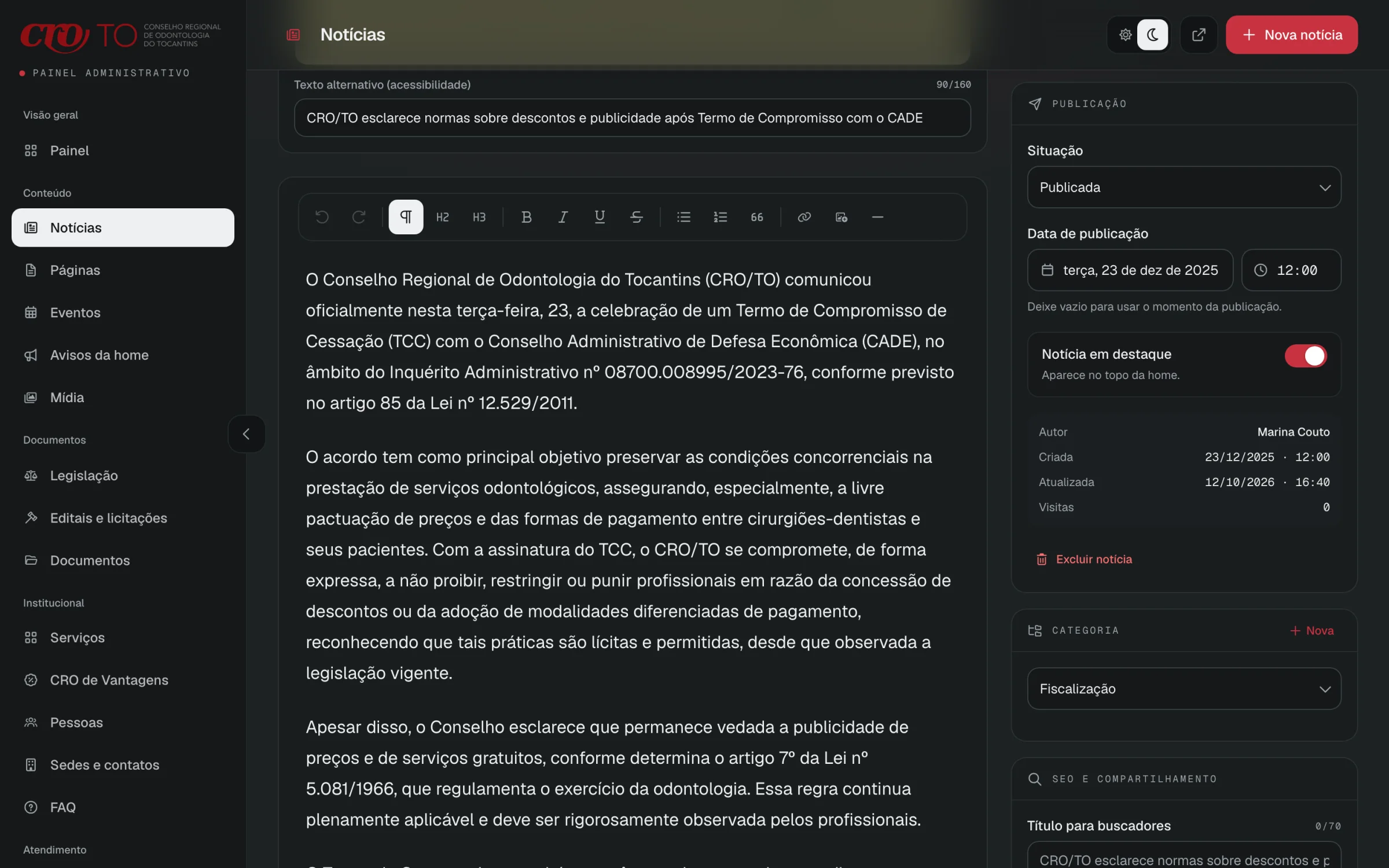
Task: Insert a bulleted list
Action: coord(684,217)
